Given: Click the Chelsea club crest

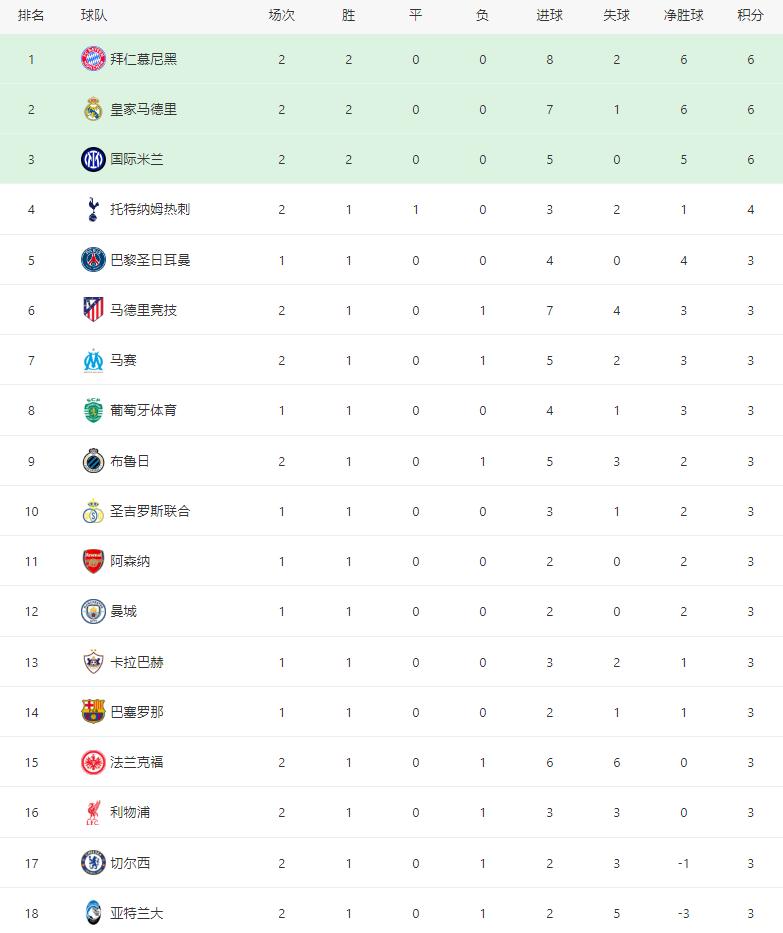Looking at the screenshot, I should 93,863.
